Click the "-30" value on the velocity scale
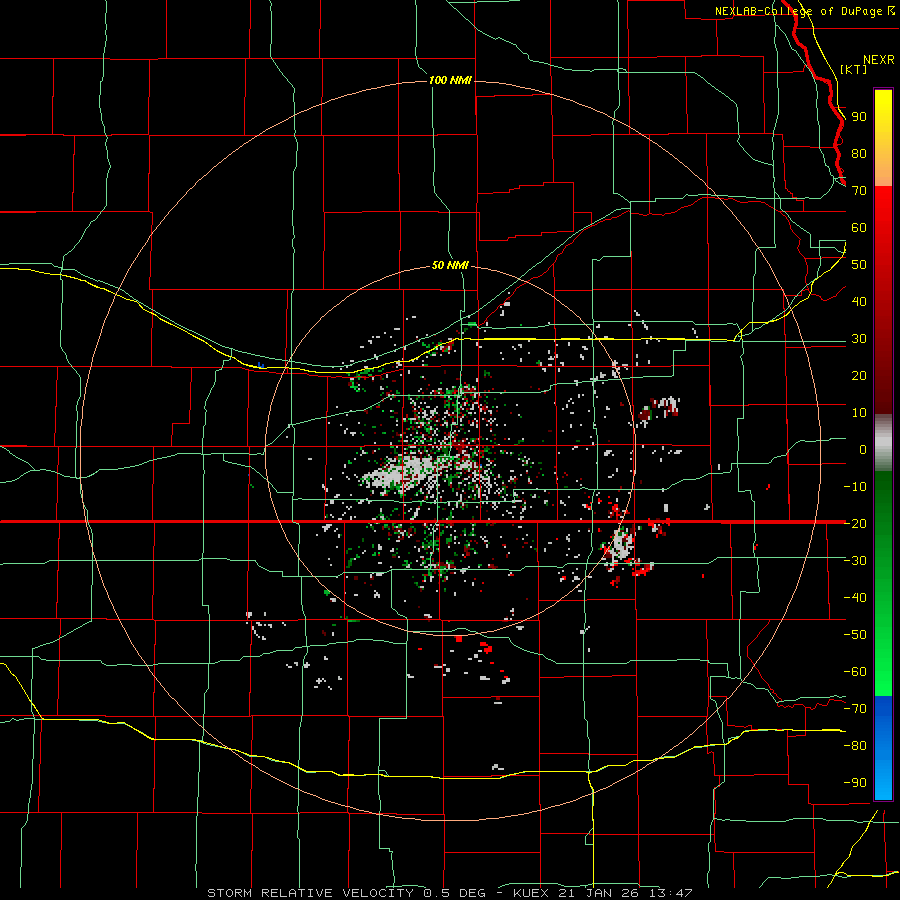Image resolution: width=900 pixels, height=900 pixels. pyautogui.click(x=855, y=561)
